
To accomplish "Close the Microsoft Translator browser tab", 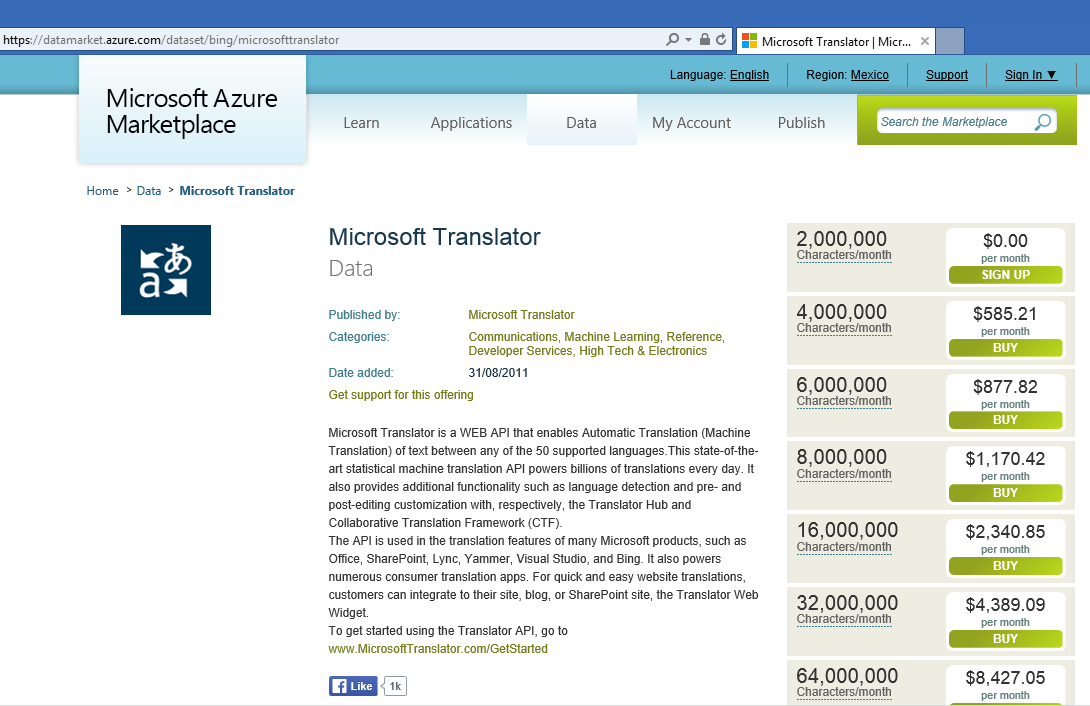I will point(925,41).
